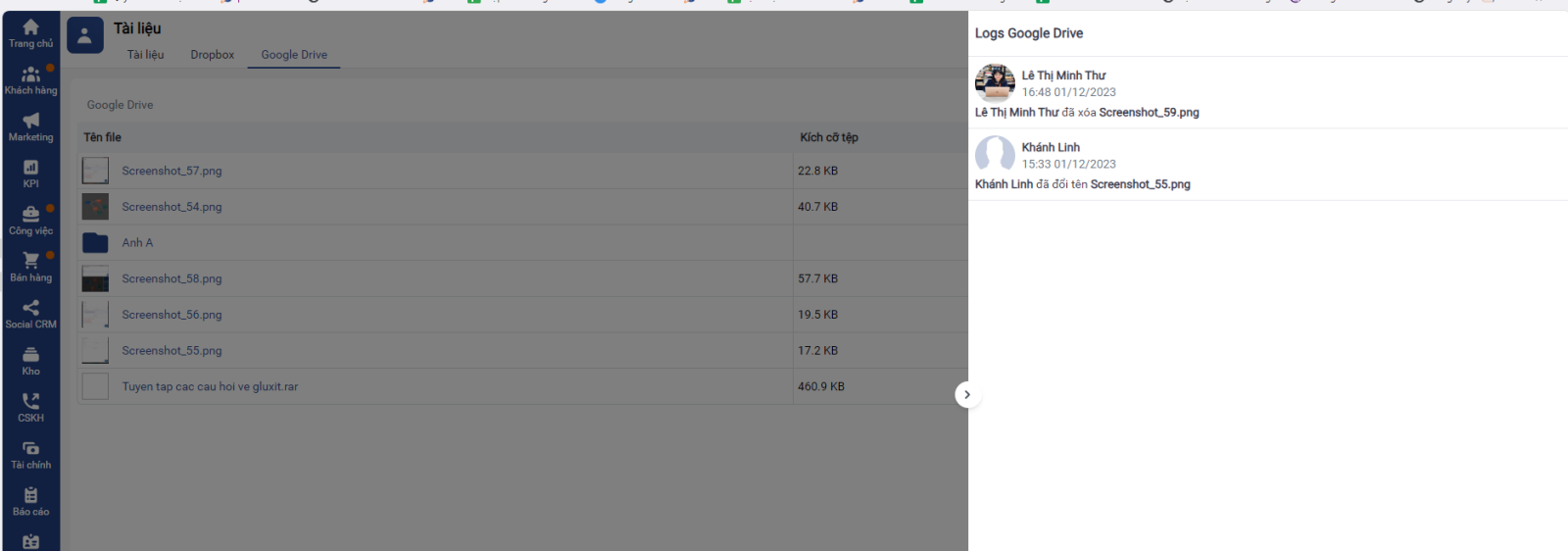1568x551 pixels.
Task: Open Social CRM share icon
Action: [x=30, y=308]
